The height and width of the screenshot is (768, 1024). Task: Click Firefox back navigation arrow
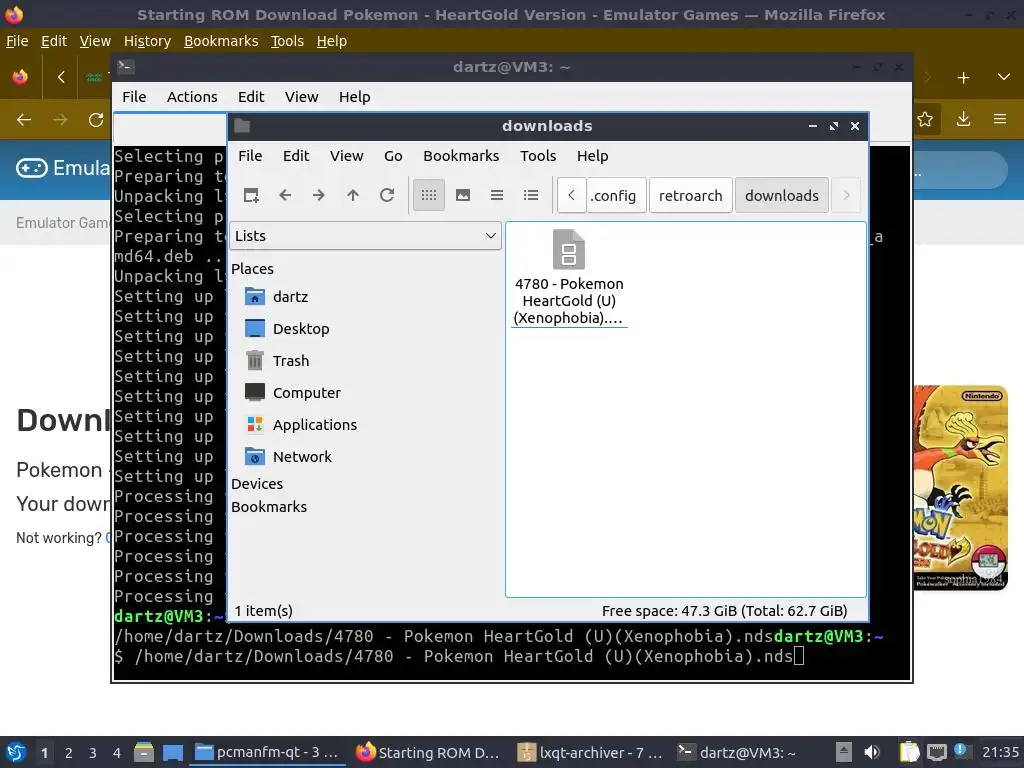click(24, 120)
